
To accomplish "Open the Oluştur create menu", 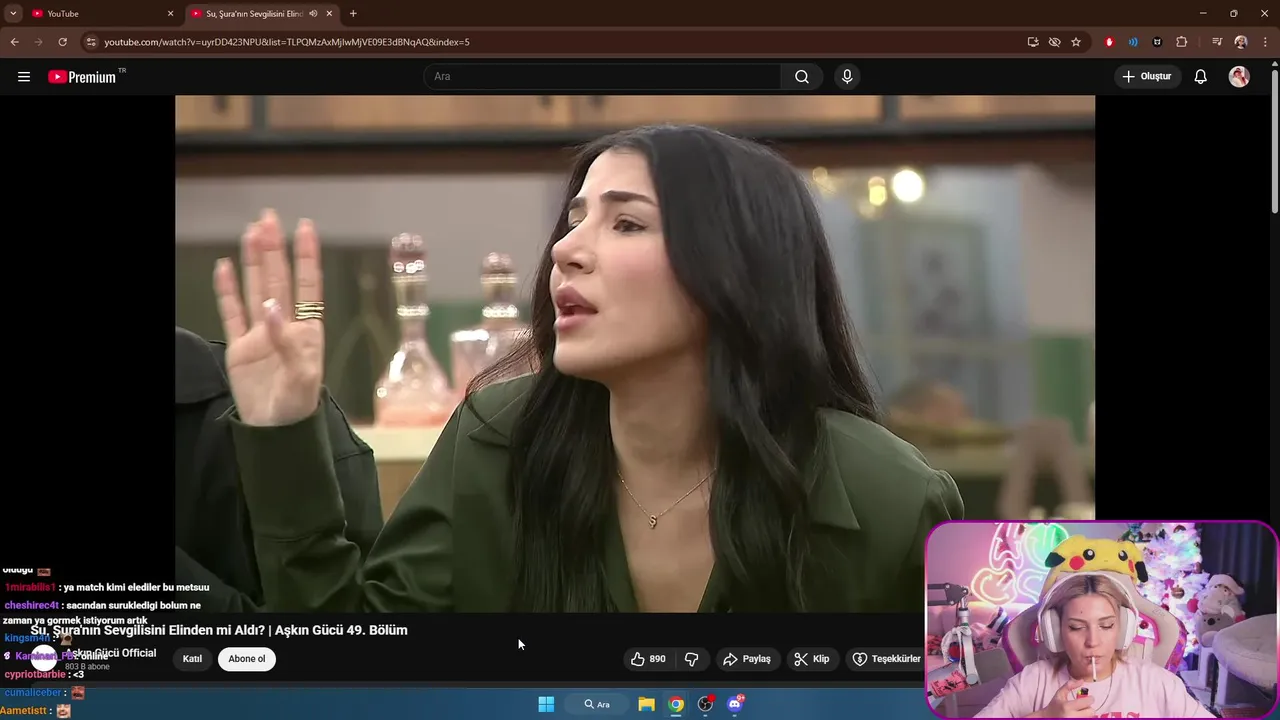I will pyautogui.click(x=1147, y=77).
